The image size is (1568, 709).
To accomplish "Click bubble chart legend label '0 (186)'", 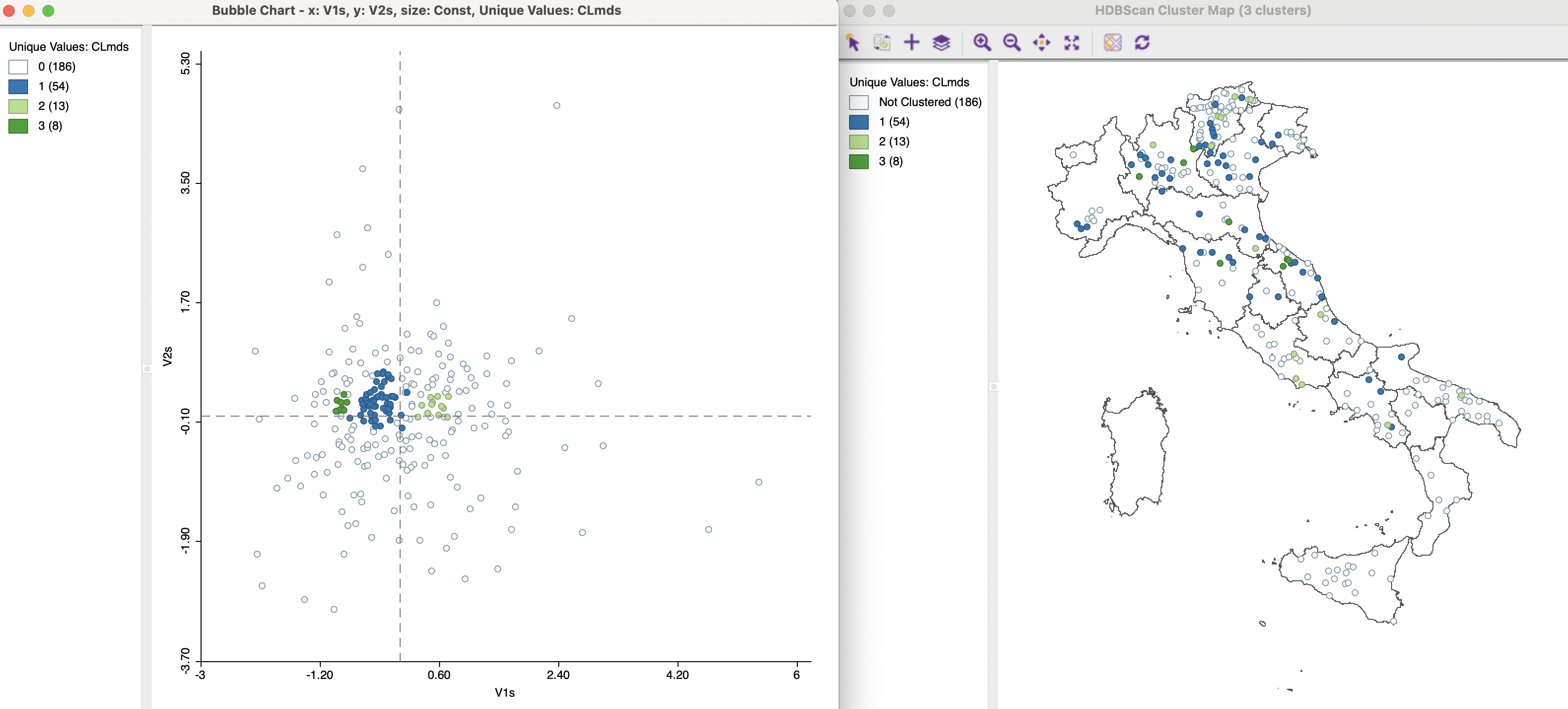I will (57, 67).
